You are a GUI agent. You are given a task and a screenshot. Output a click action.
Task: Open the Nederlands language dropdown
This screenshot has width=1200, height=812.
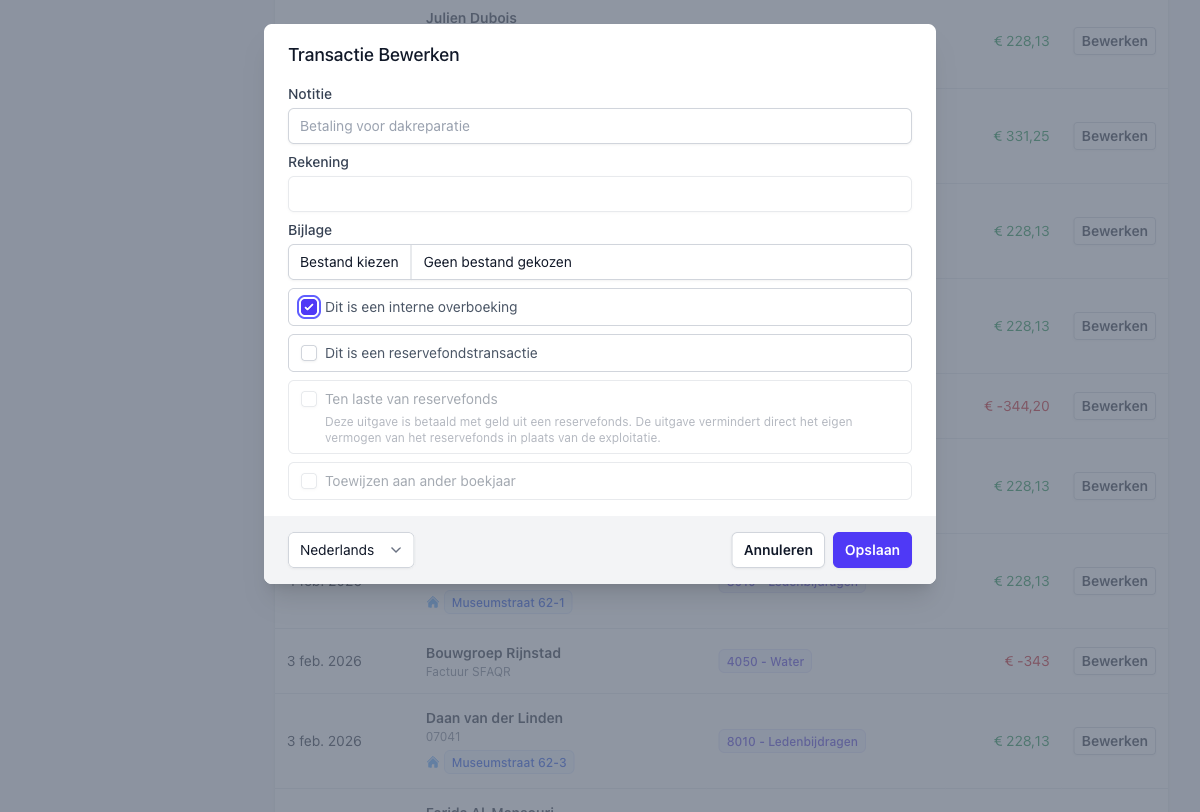(x=351, y=550)
